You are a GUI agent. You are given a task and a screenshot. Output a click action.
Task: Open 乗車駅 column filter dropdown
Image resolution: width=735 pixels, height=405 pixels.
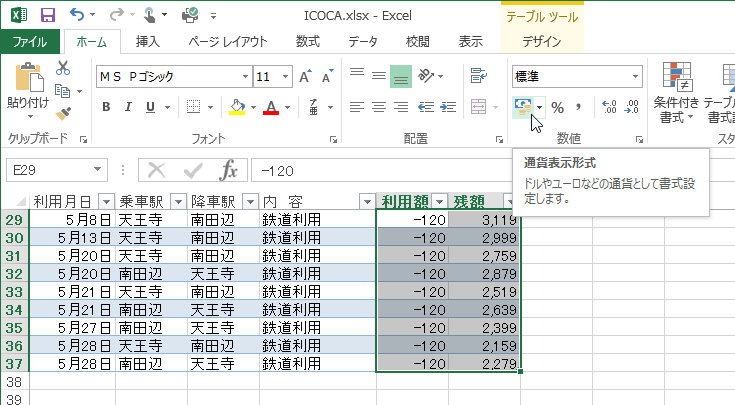pos(178,202)
